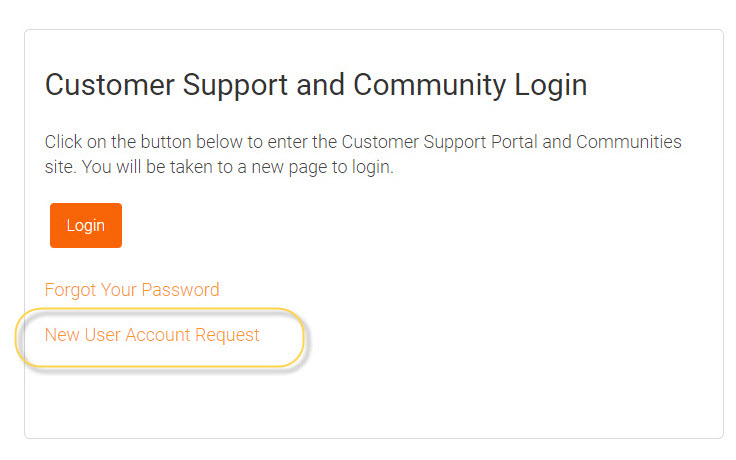This screenshot has width=736, height=460.
Task: Click the orange Login button
Action: point(86,225)
